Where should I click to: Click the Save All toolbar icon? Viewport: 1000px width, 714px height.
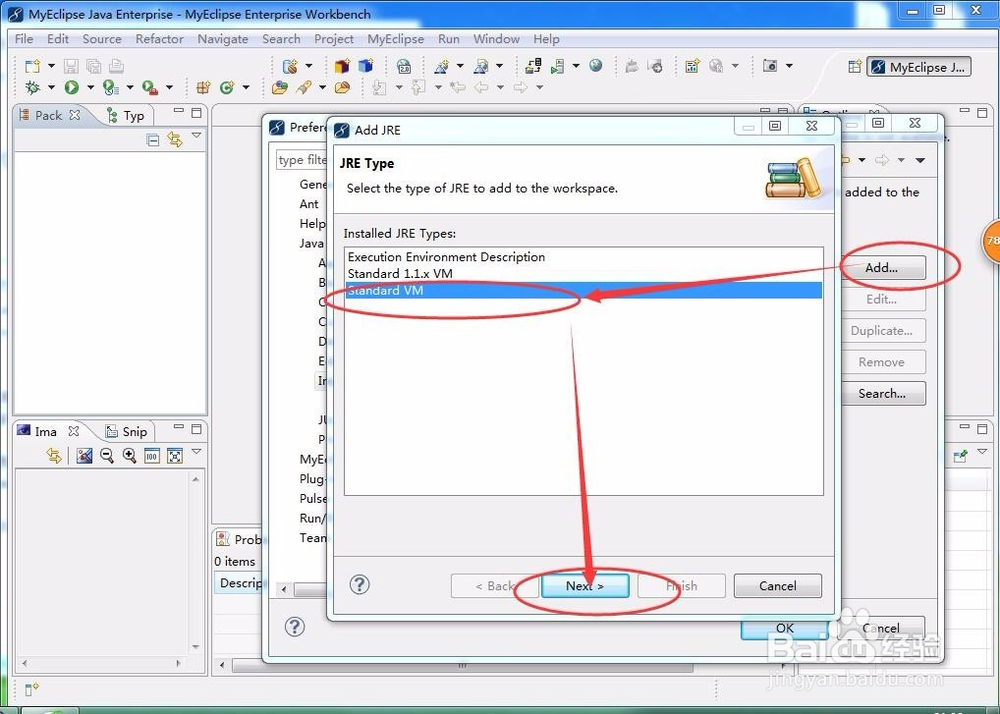(94, 66)
